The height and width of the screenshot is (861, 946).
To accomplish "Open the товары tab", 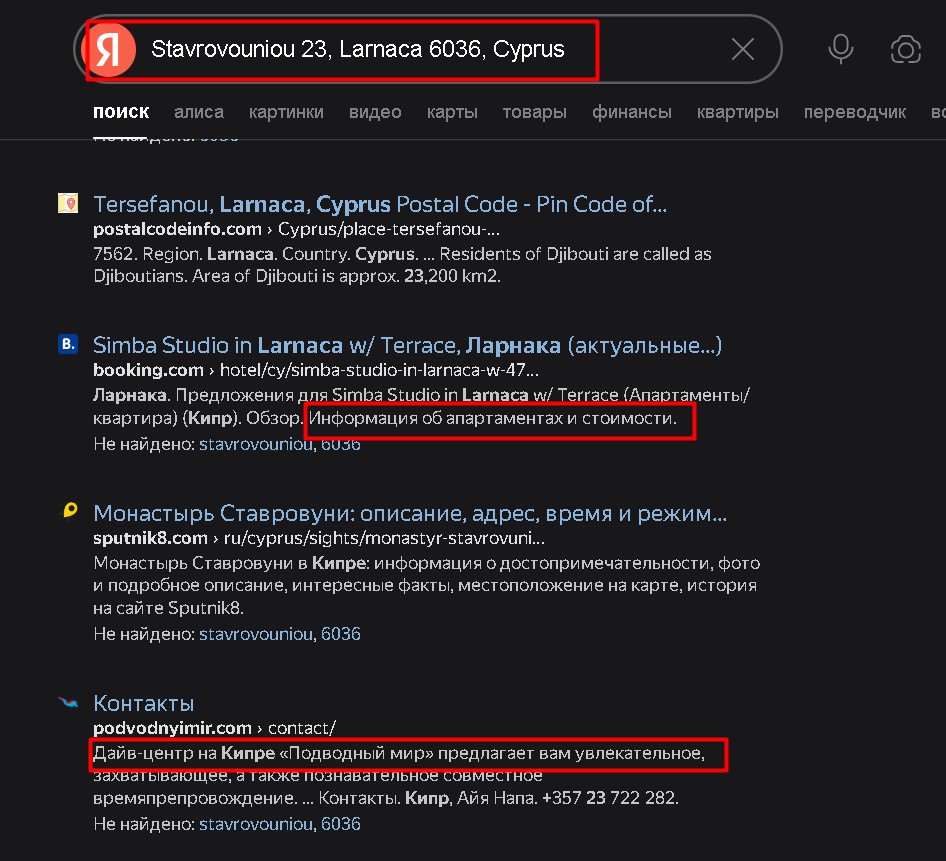I will 534,112.
